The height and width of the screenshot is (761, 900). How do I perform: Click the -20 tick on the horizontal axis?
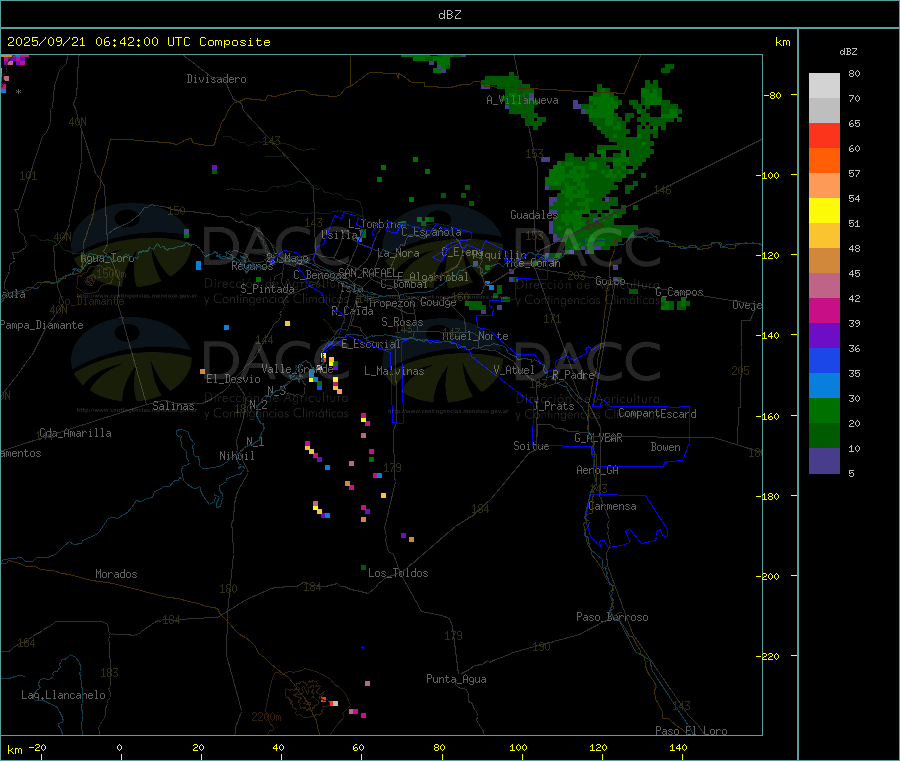pyautogui.click(x=37, y=747)
